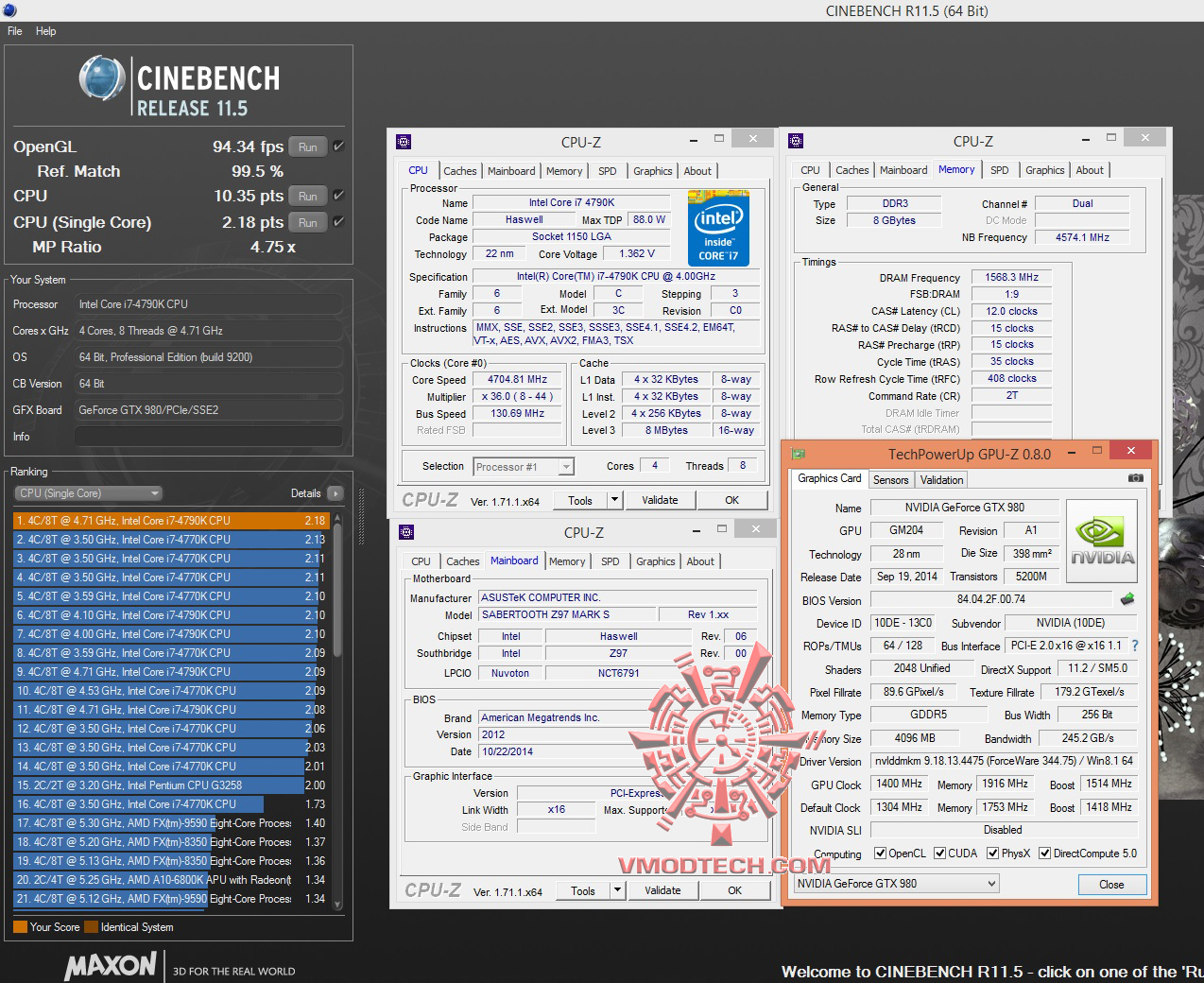Click OK in Mainboard window

734,890
